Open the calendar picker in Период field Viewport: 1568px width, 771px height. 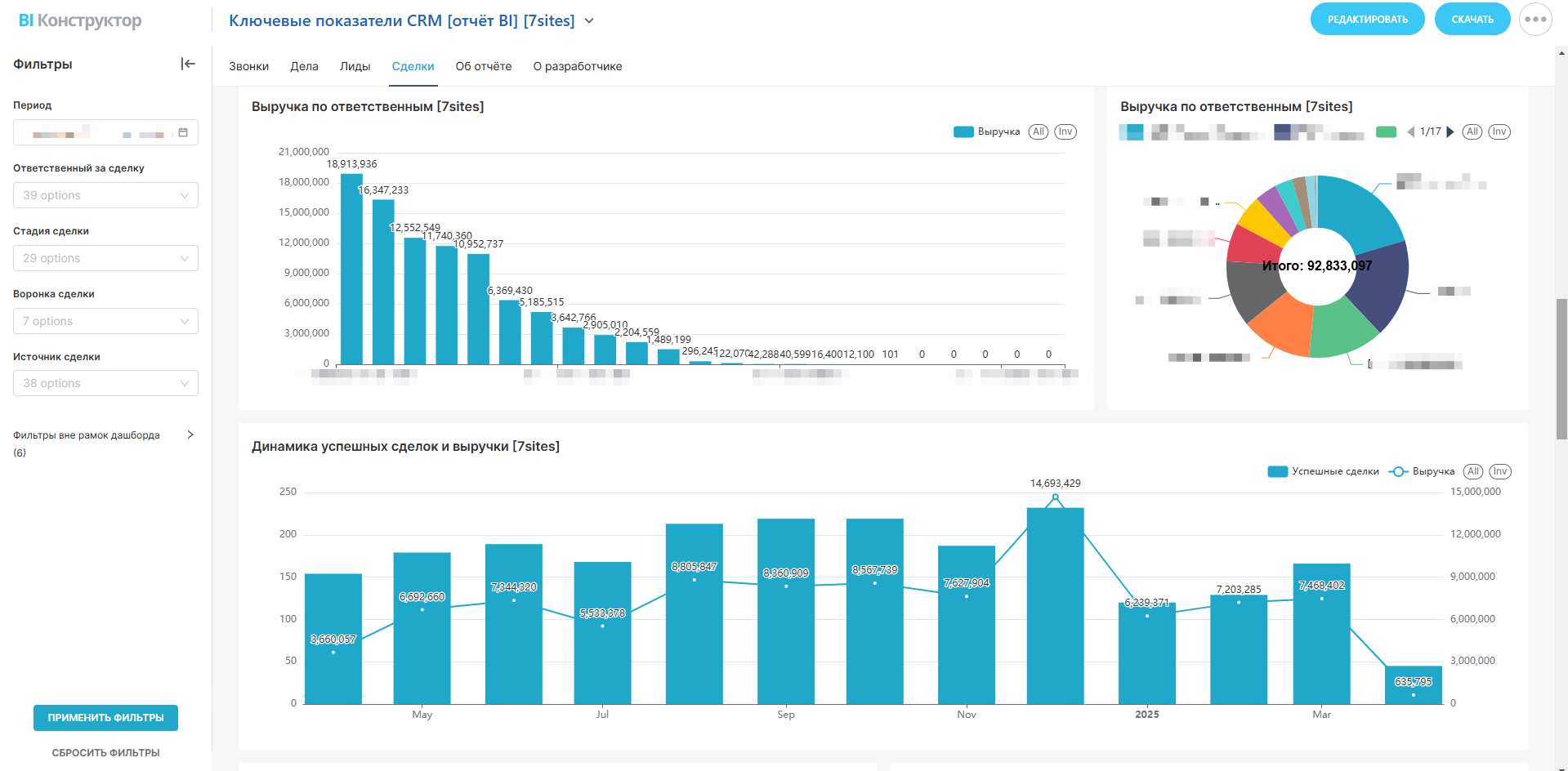coord(183,132)
